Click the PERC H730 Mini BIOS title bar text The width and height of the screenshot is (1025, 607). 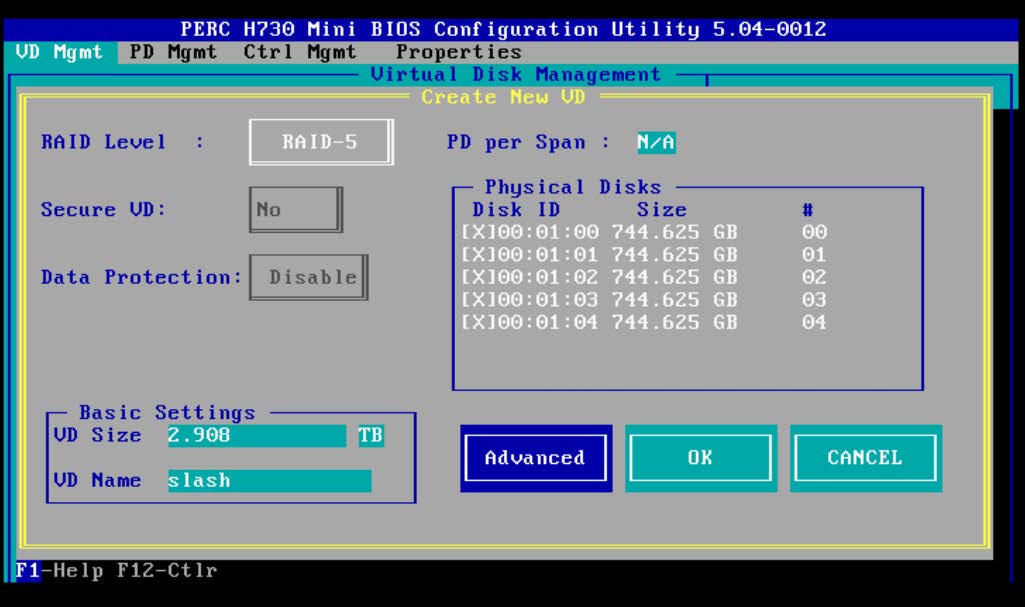pyautogui.click(x=503, y=29)
